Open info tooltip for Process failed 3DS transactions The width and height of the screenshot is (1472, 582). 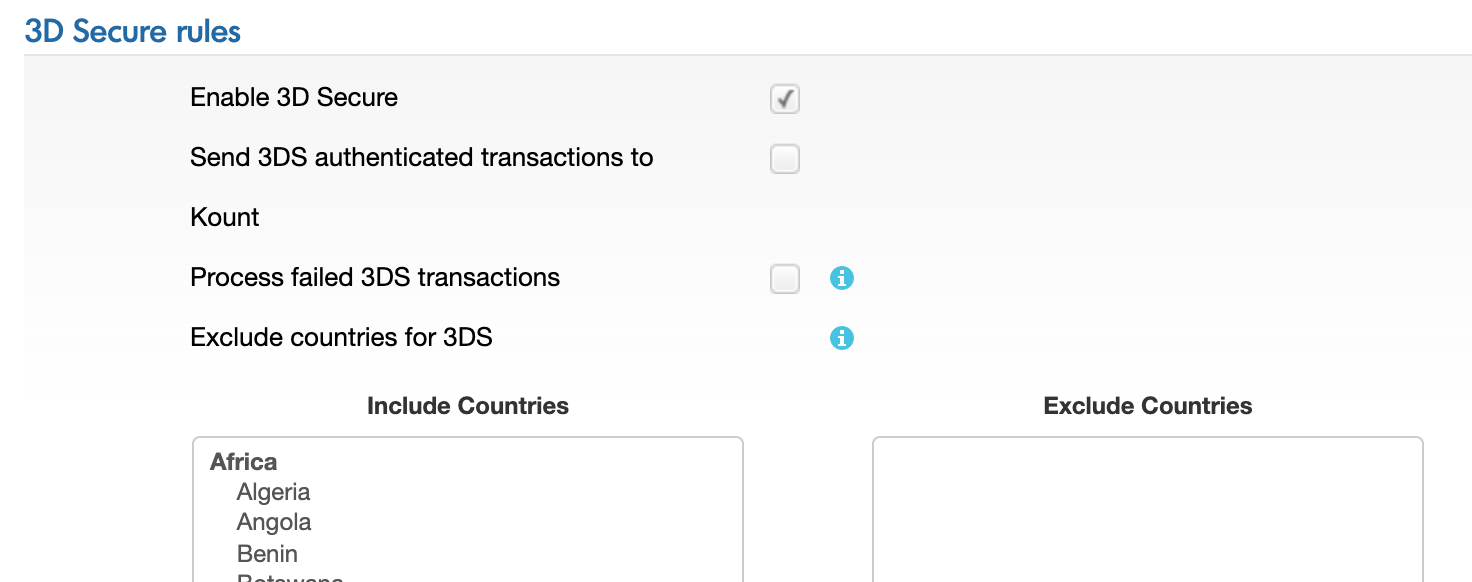(842, 279)
